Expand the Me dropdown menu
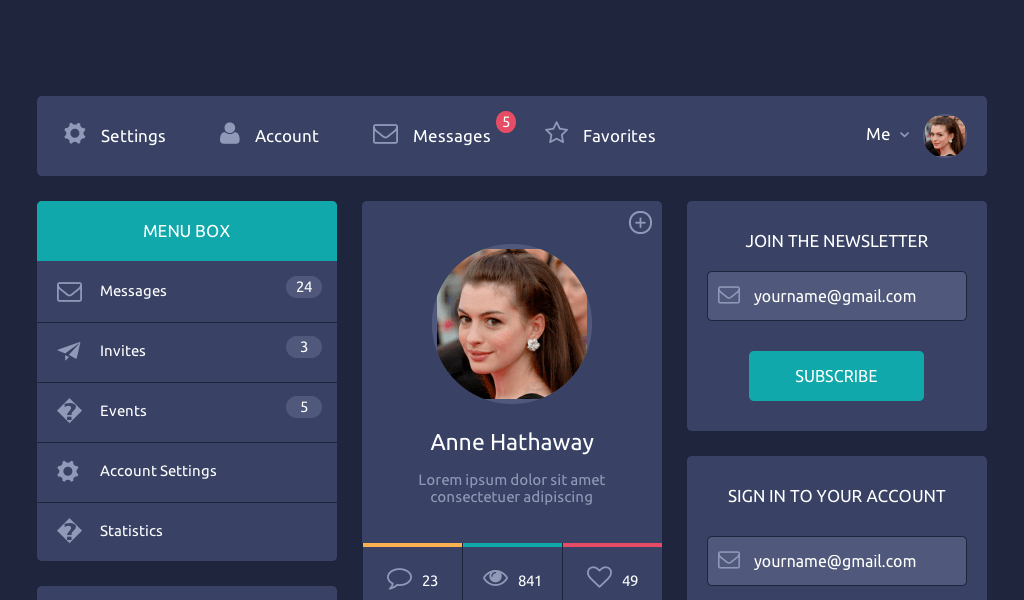The width and height of the screenshot is (1024, 600). (887, 134)
